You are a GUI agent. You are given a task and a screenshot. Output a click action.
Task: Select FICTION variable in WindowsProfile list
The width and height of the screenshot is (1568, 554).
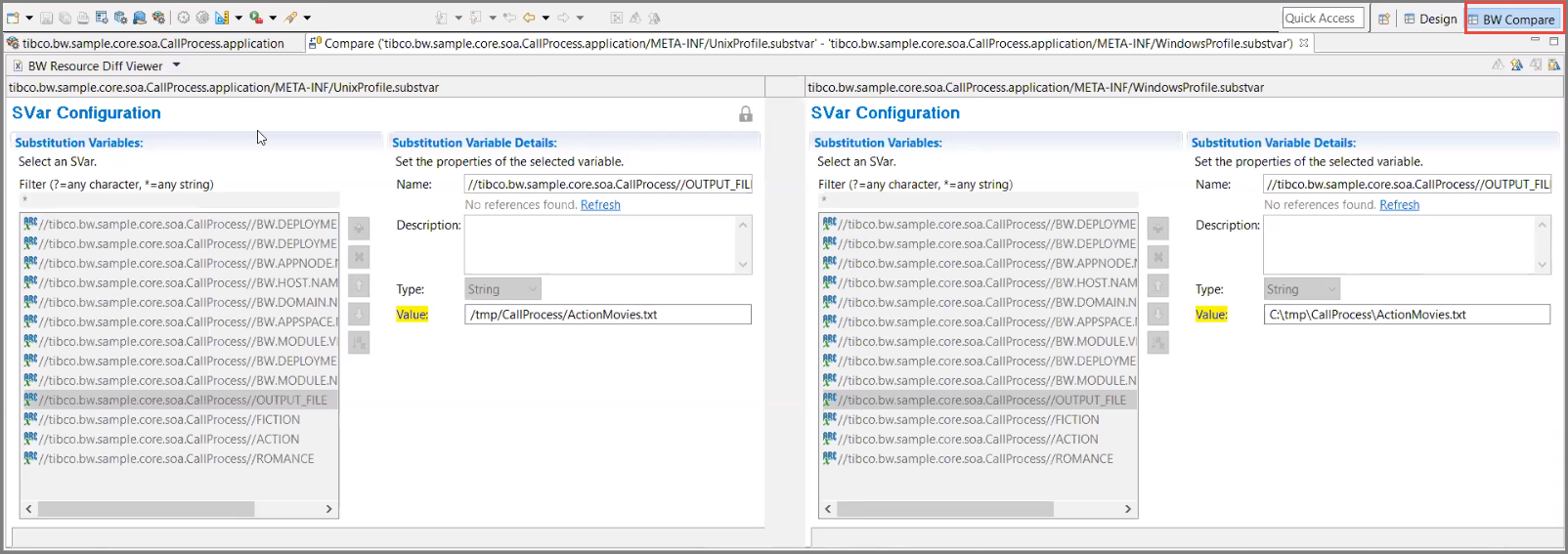coord(979,419)
